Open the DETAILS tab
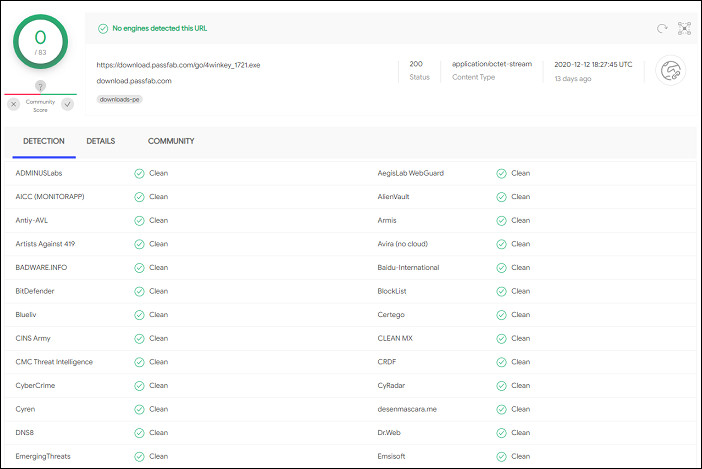This screenshot has height=469, width=702. (101, 141)
